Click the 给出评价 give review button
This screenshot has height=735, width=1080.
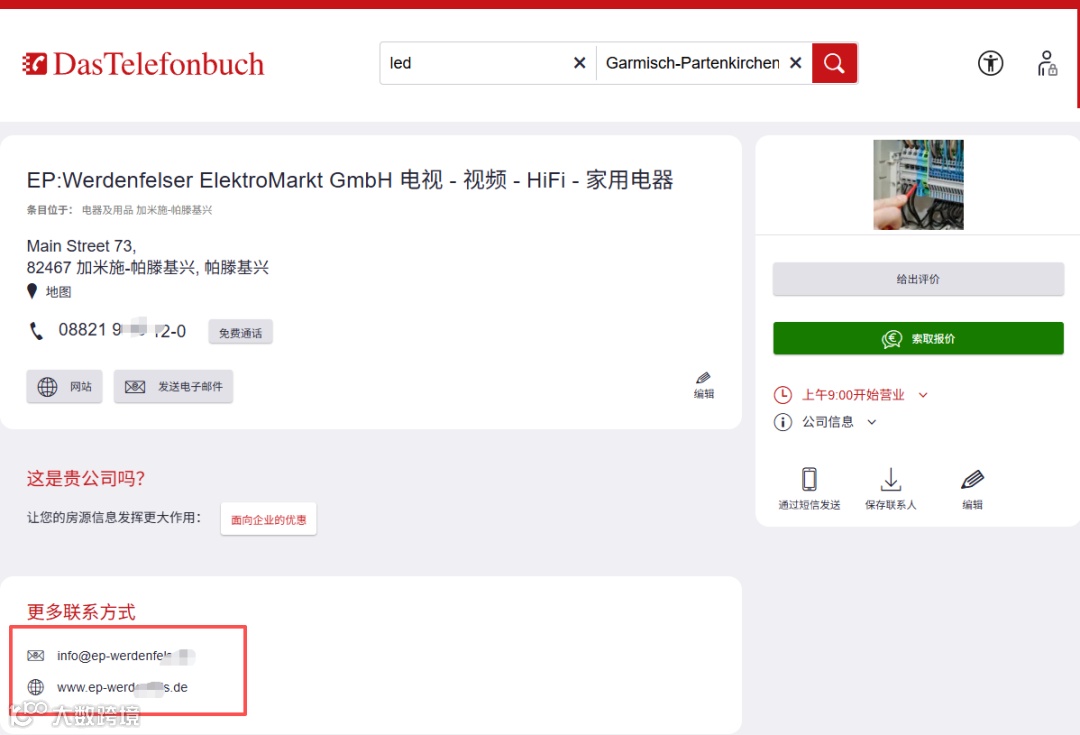tap(918, 279)
